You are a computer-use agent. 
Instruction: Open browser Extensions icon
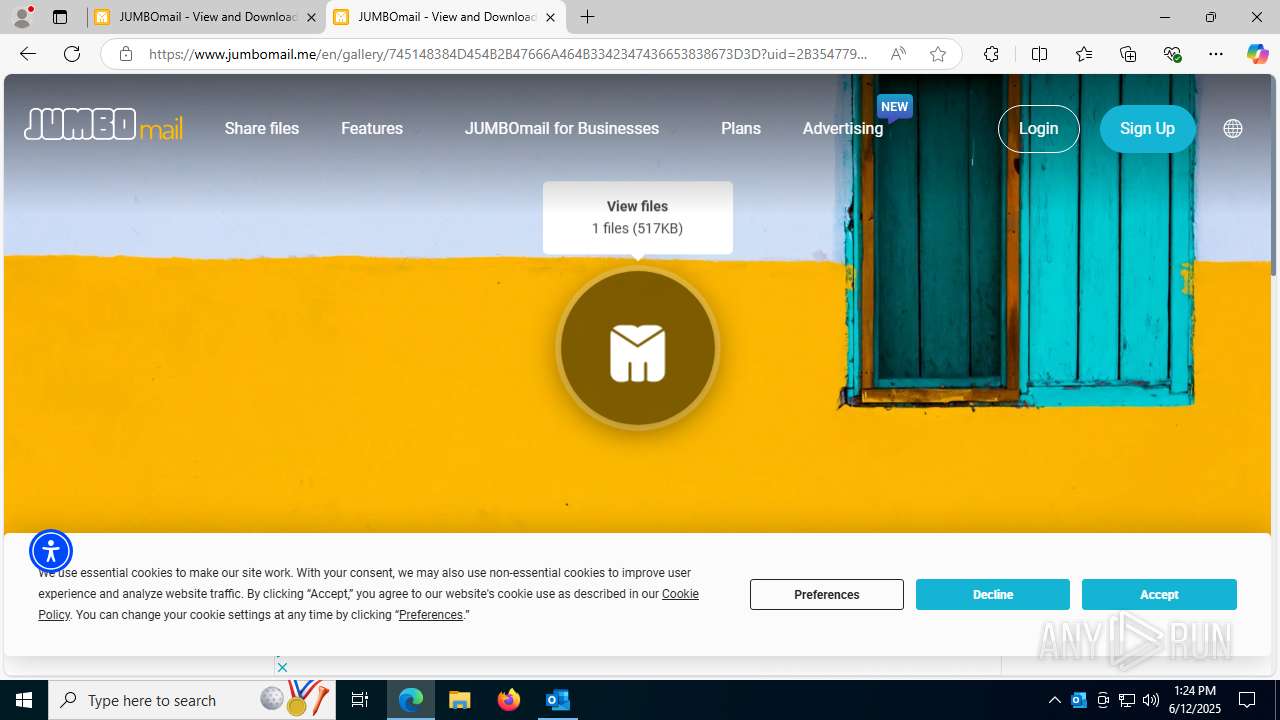pyautogui.click(x=991, y=54)
